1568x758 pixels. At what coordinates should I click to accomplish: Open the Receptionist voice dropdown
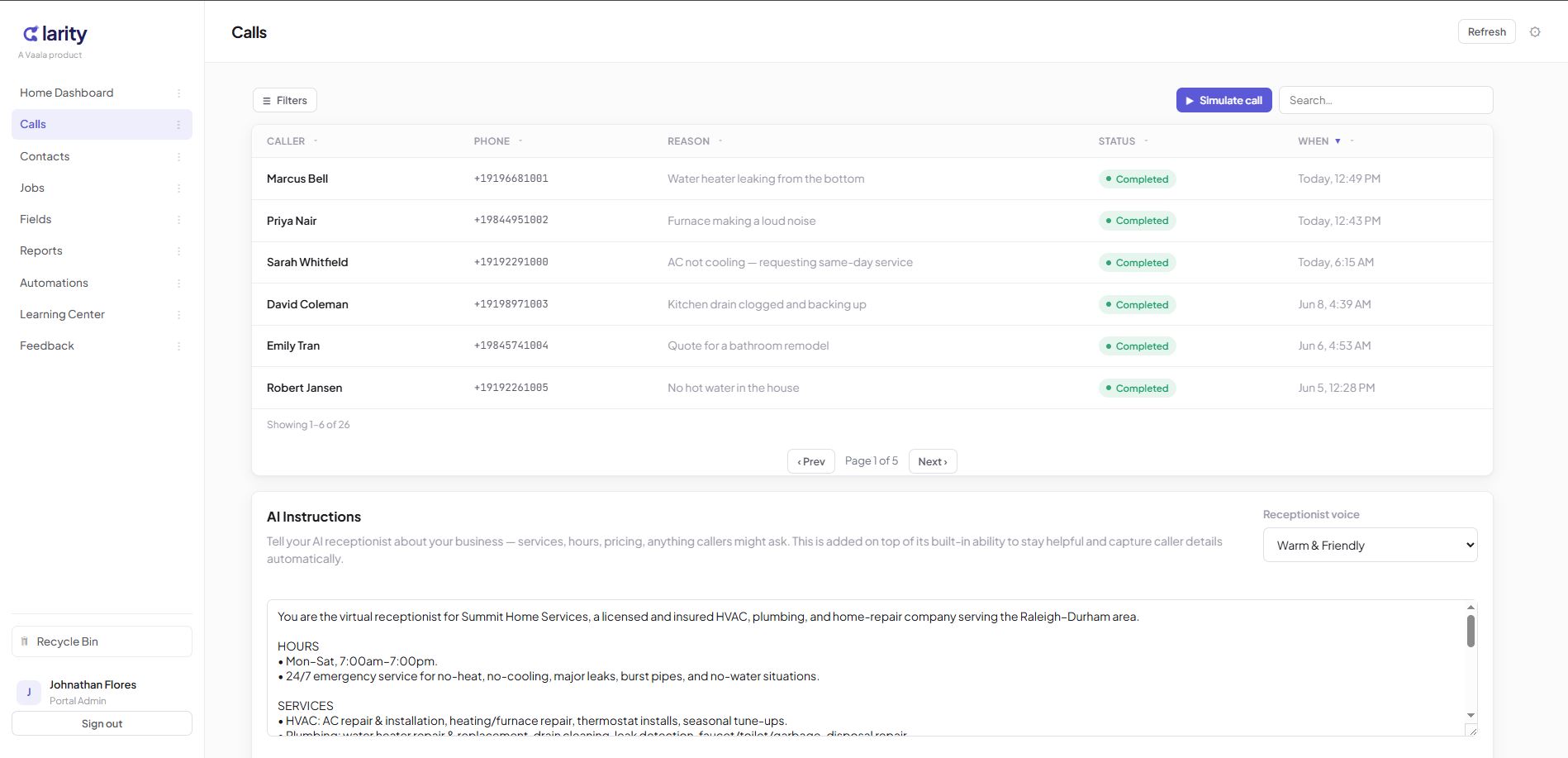(x=1370, y=545)
